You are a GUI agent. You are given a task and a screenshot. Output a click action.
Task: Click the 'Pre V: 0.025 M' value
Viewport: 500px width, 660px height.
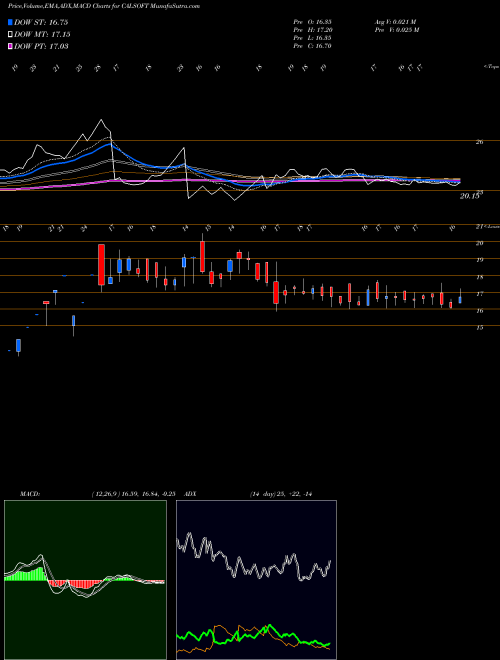(396, 30)
